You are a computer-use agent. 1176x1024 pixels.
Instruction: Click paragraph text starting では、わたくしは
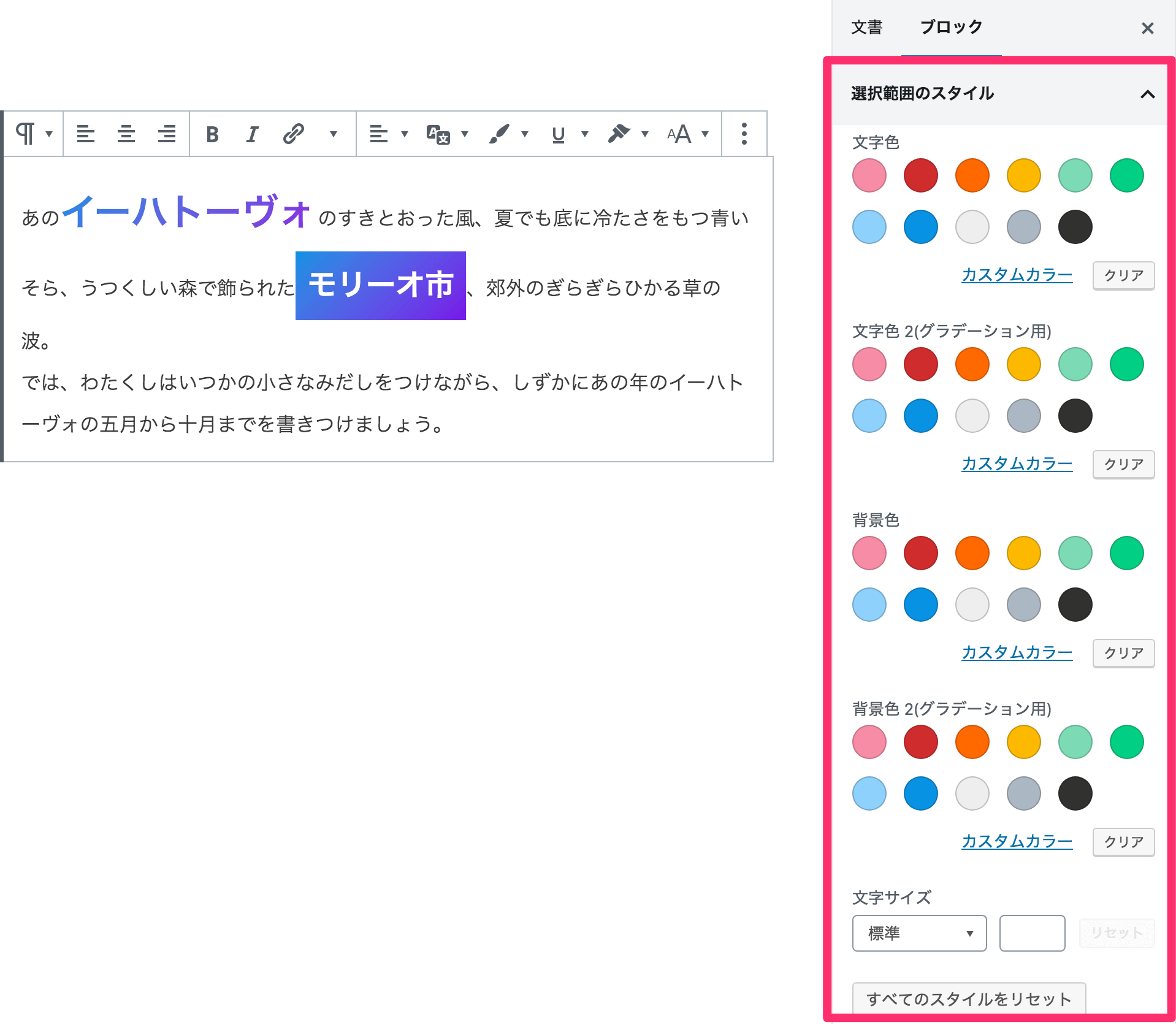click(x=382, y=403)
